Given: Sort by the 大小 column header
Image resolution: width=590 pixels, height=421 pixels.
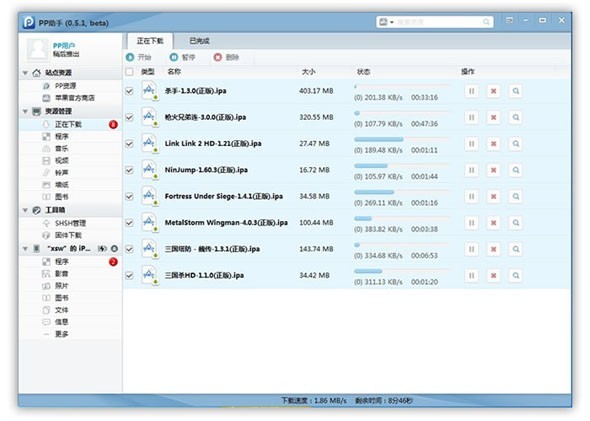Looking at the screenshot, I should pos(309,71).
